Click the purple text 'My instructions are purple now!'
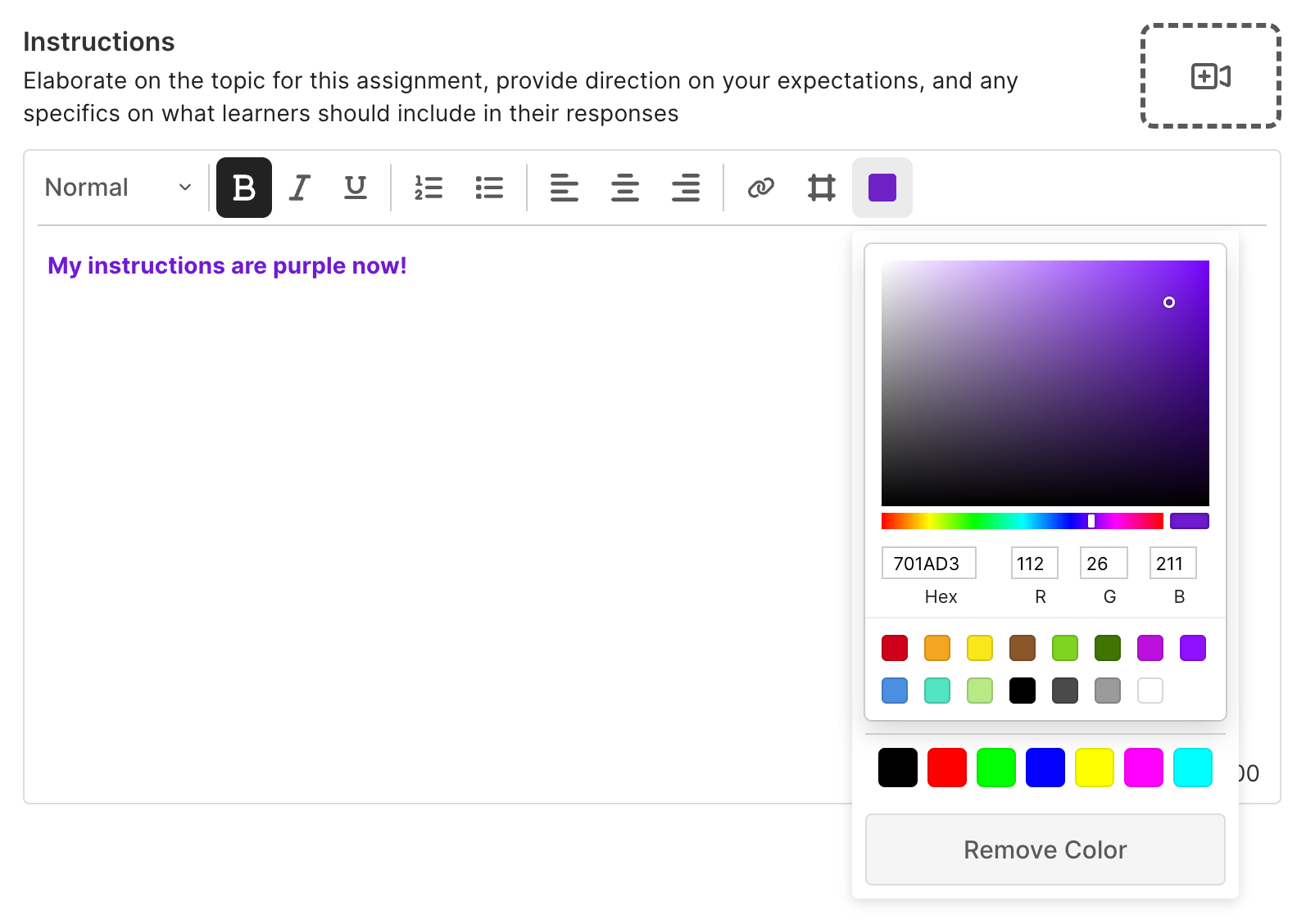1306x924 pixels. tap(227, 266)
